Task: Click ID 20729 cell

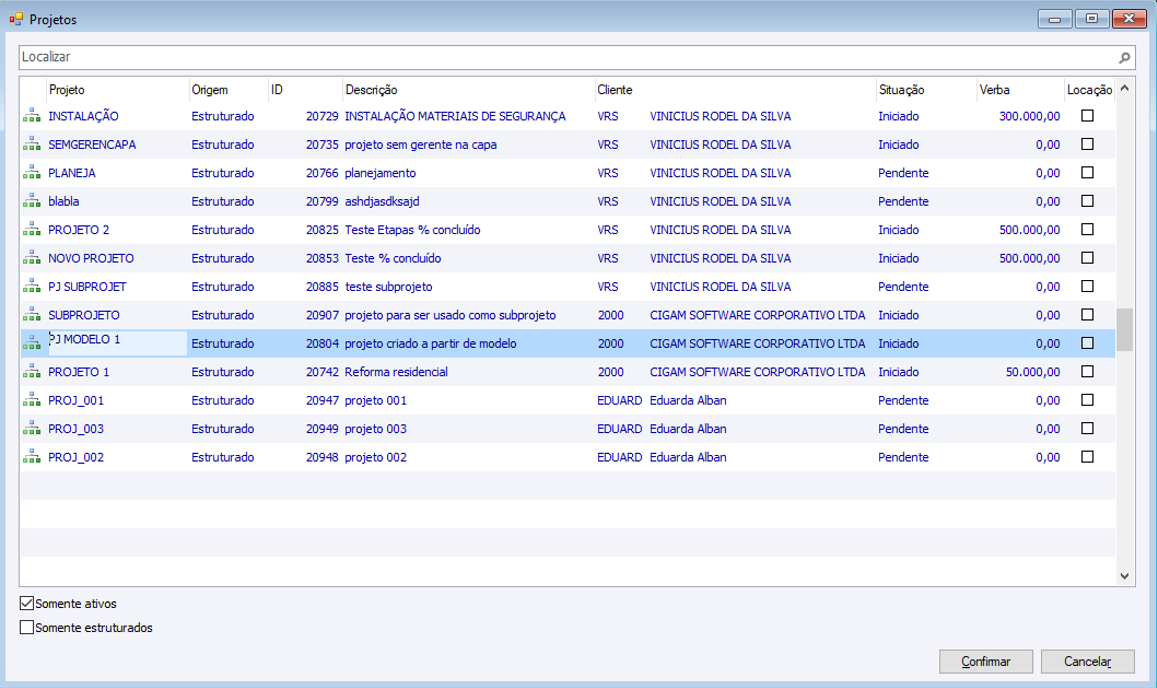Action: [322, 116]
